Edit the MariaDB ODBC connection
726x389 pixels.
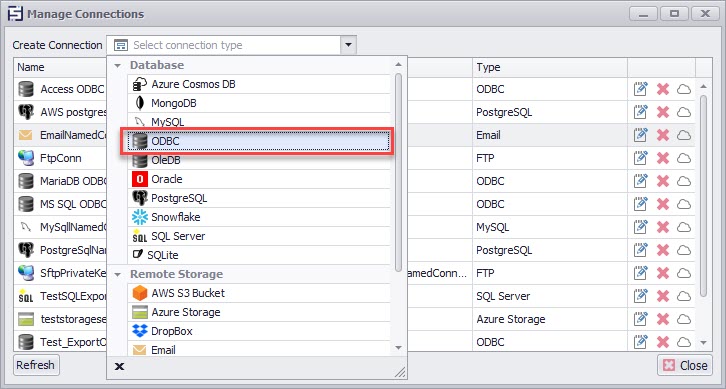(640, 181)
